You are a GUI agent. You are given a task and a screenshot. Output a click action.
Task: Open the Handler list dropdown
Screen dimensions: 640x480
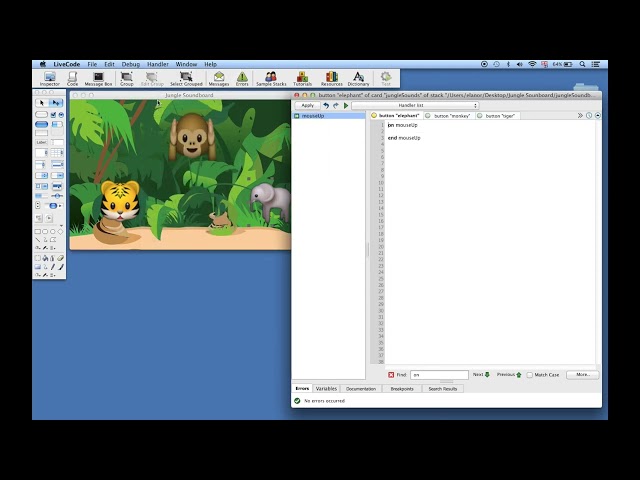coord(415,105)
